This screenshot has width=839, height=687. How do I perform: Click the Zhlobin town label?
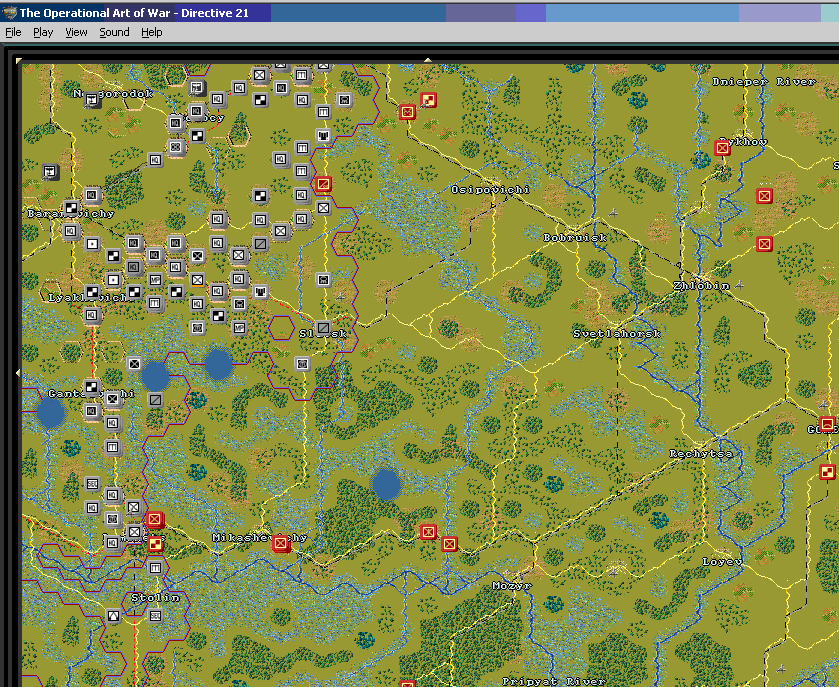(701, 286)
